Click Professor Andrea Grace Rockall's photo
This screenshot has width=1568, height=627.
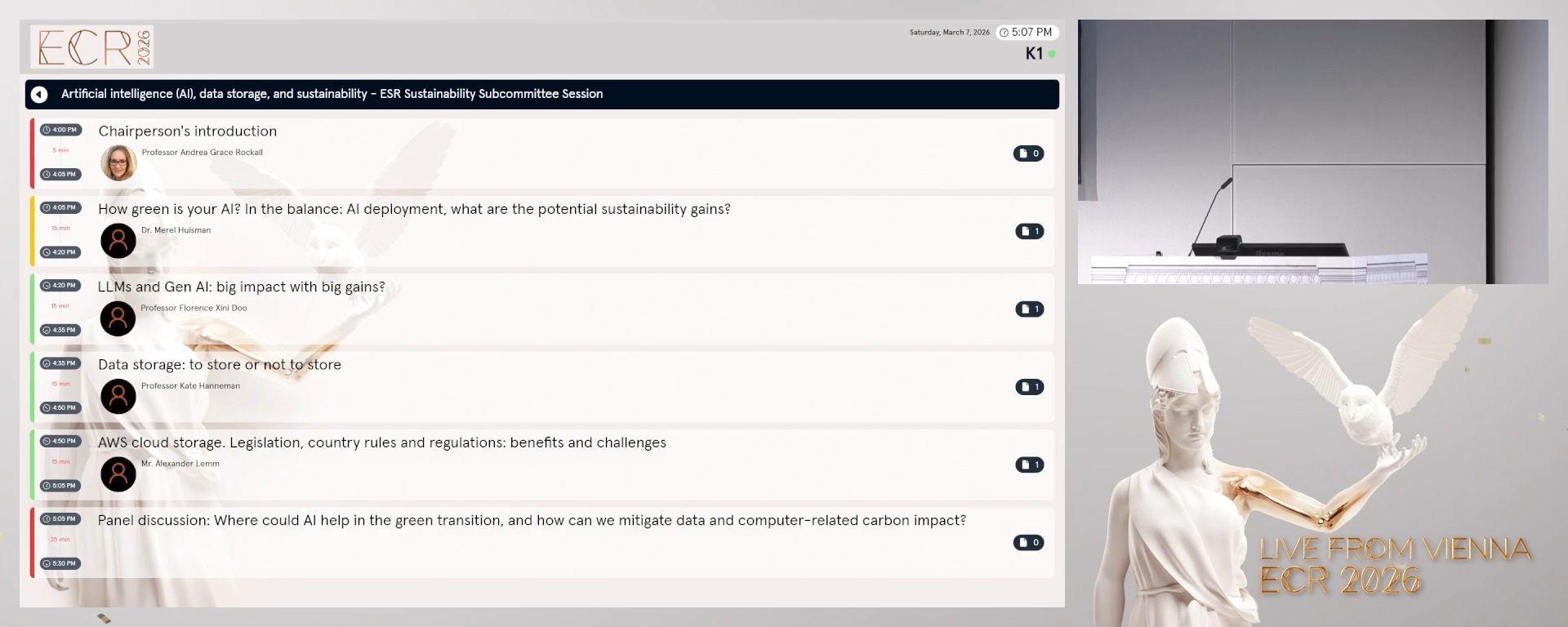coord(118,162)
